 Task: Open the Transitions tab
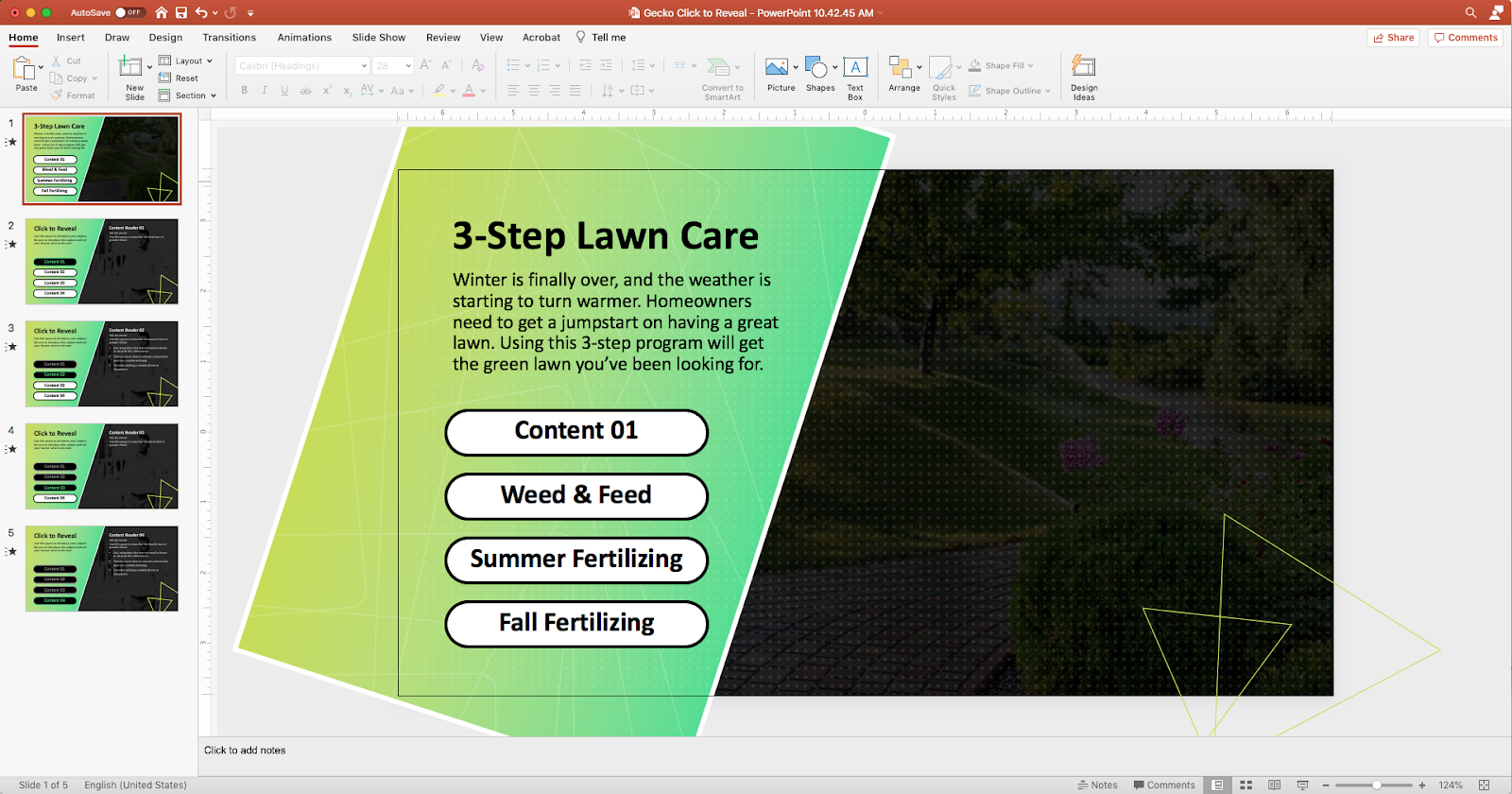point(229,38)
